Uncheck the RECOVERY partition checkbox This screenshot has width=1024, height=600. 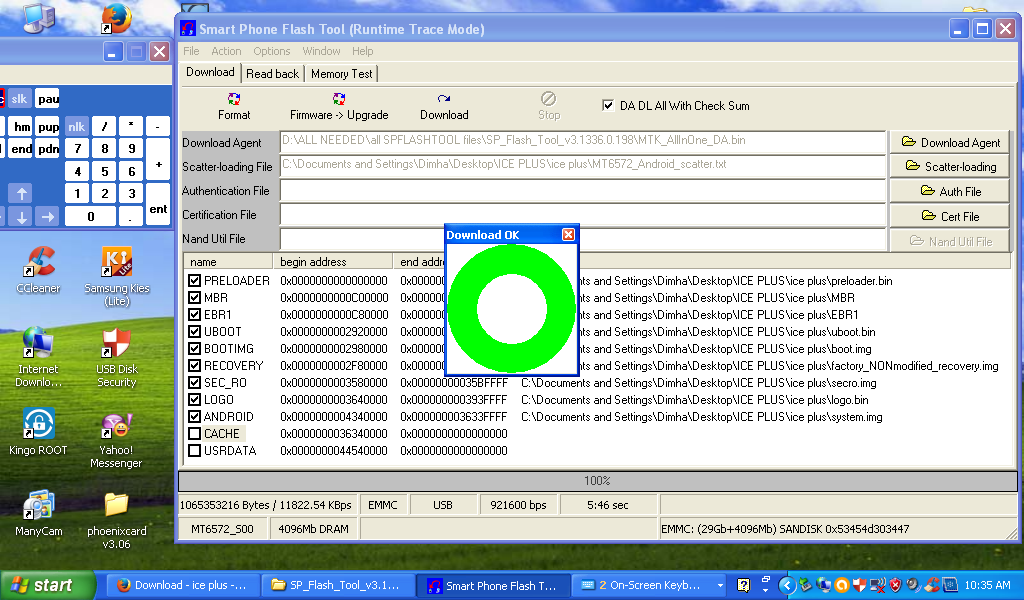(x=195, y=366)
